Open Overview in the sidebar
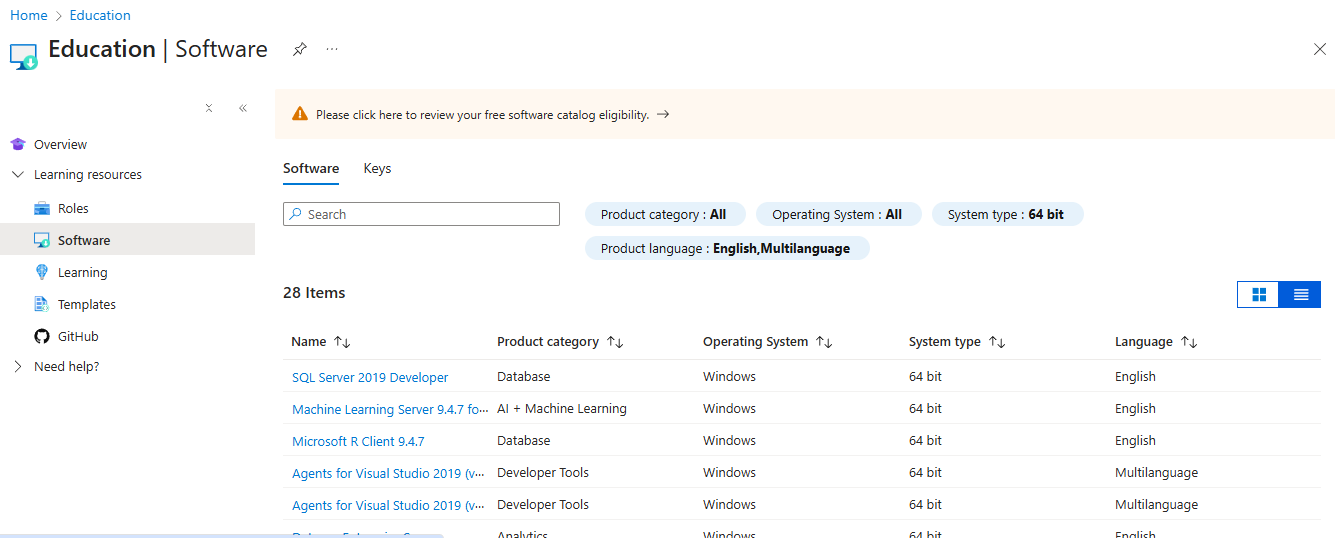1335x538 pixels. coord(60,144)
